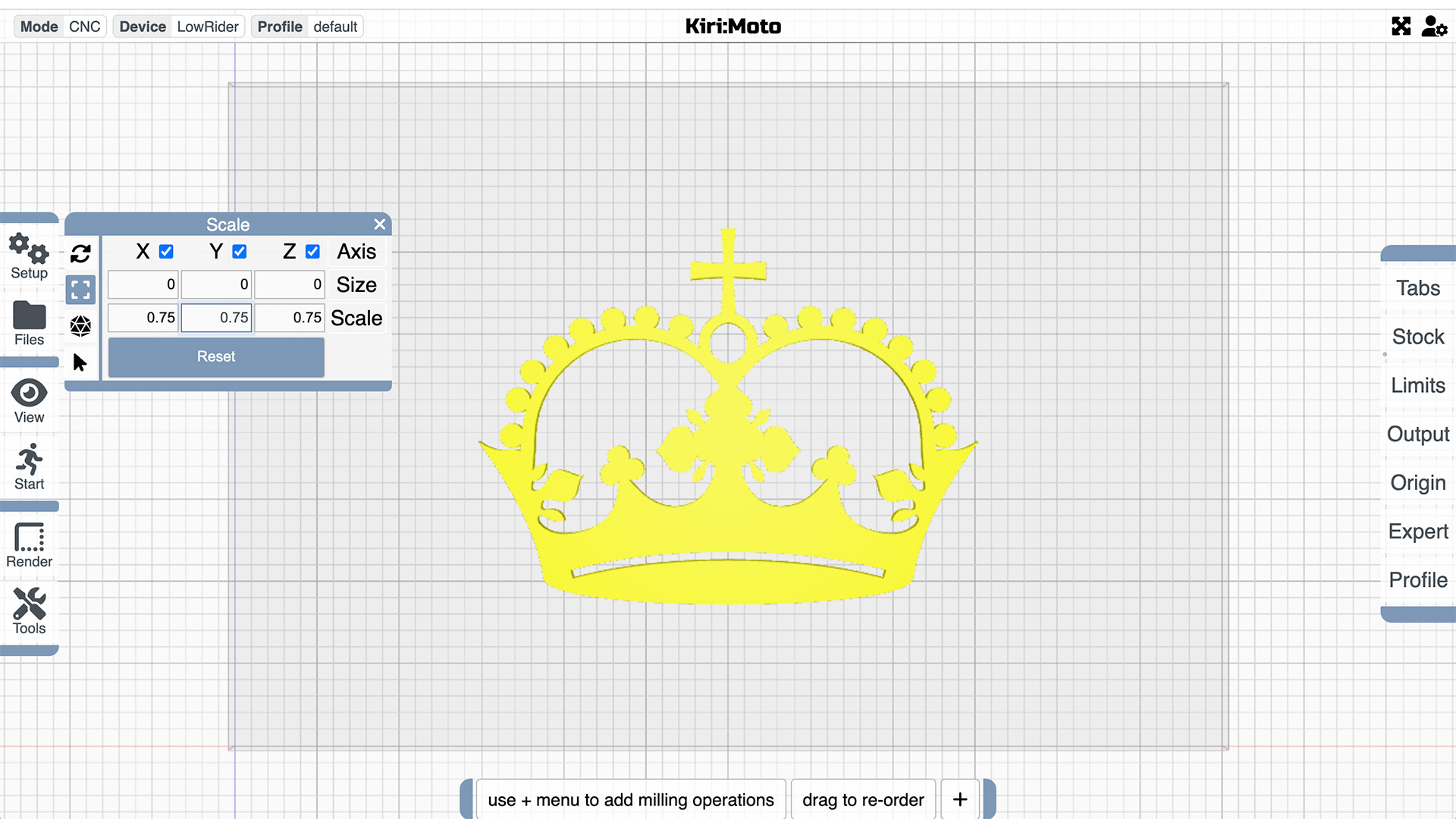Toggle the Y axis checkbox
The height and width of the screenshot is (819, 1456).
tap(240, 252)
